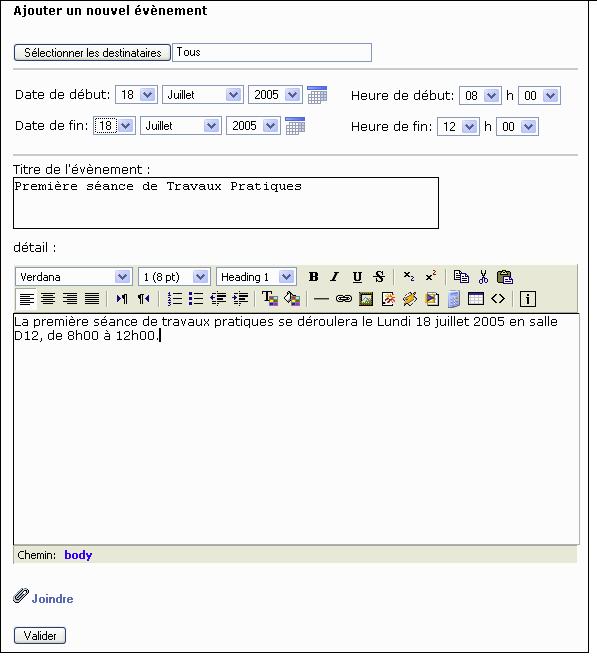Insert a table into the detail text

click(x=476, y=299)
